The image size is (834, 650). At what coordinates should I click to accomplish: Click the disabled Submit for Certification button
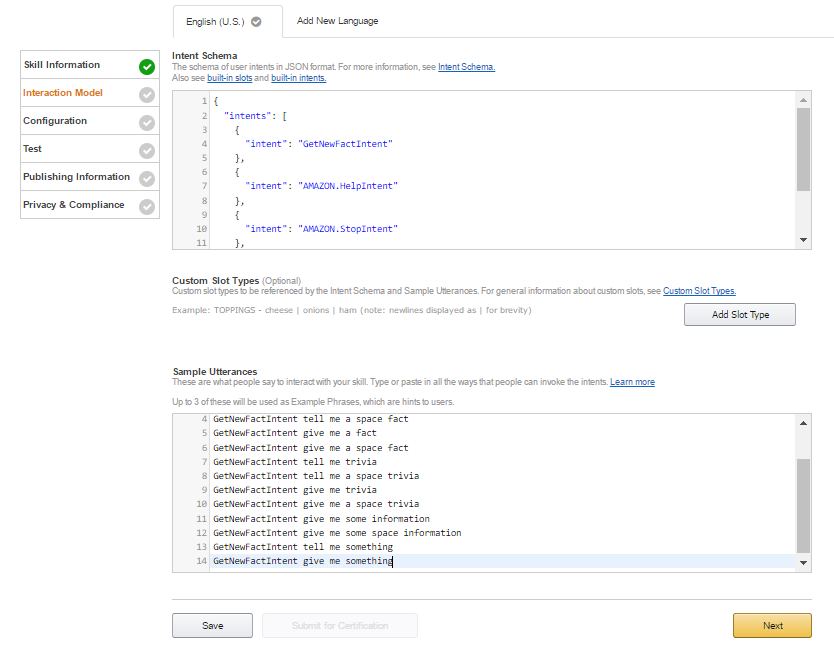pos(340,626)
